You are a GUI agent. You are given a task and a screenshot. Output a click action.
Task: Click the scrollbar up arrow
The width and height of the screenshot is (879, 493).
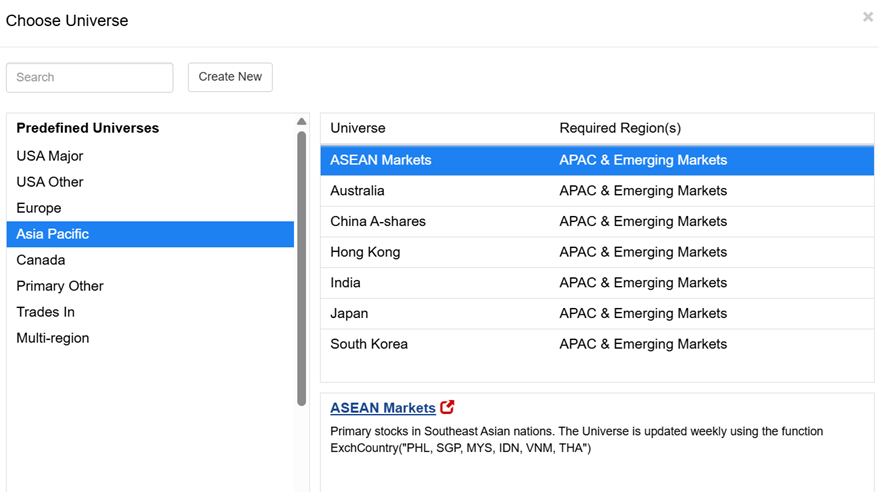[x=302, y=122]
